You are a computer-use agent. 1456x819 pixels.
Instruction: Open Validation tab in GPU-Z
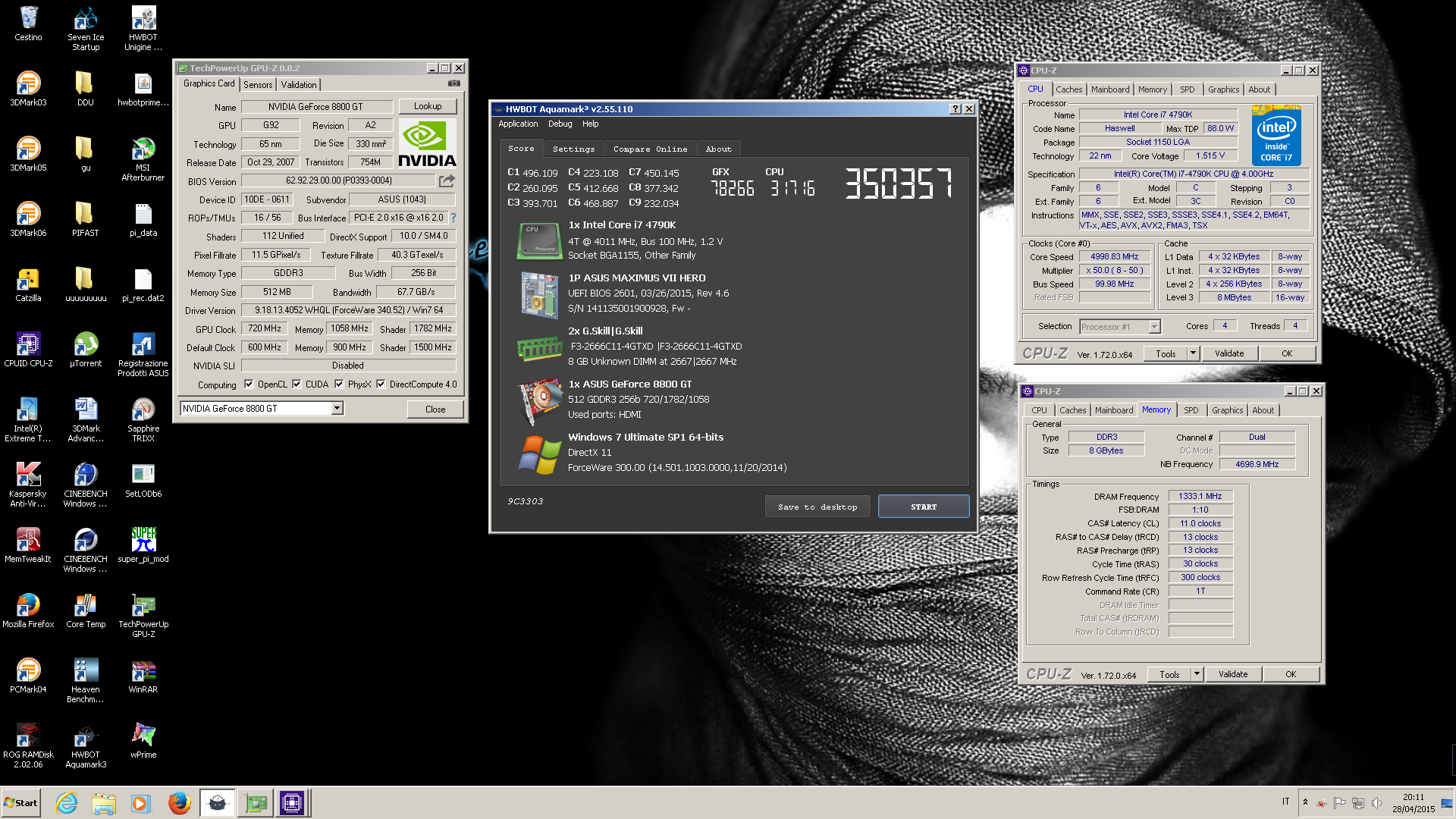(299, 85)
